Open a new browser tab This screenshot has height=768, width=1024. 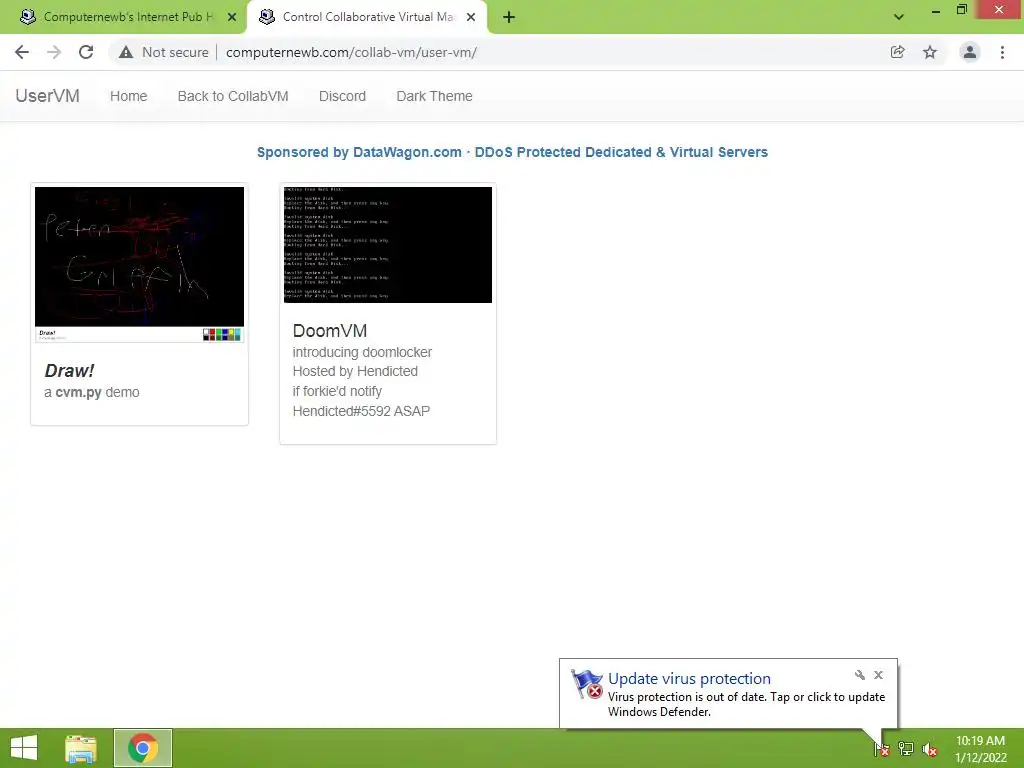509,18
